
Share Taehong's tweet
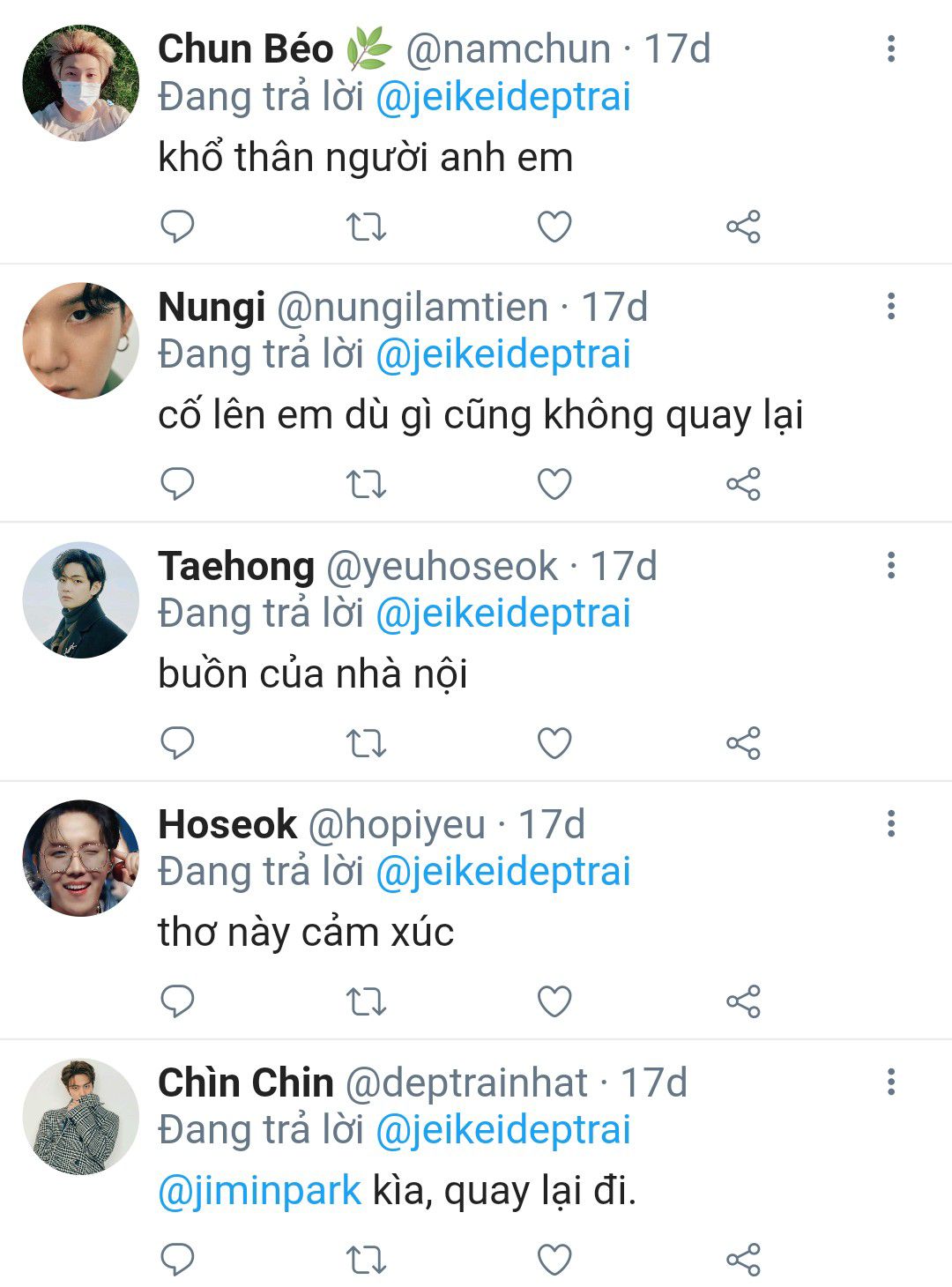click(743, 743)
